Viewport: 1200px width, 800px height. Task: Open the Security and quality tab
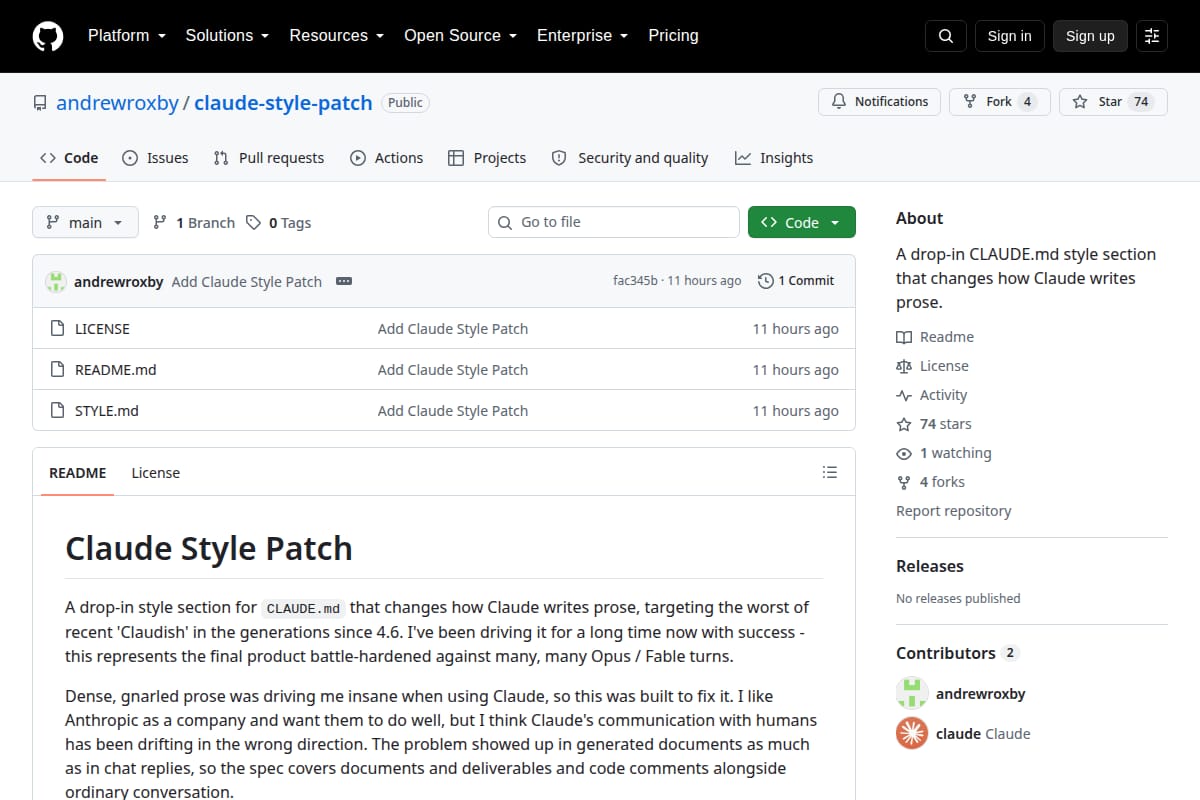click(630, 158)
